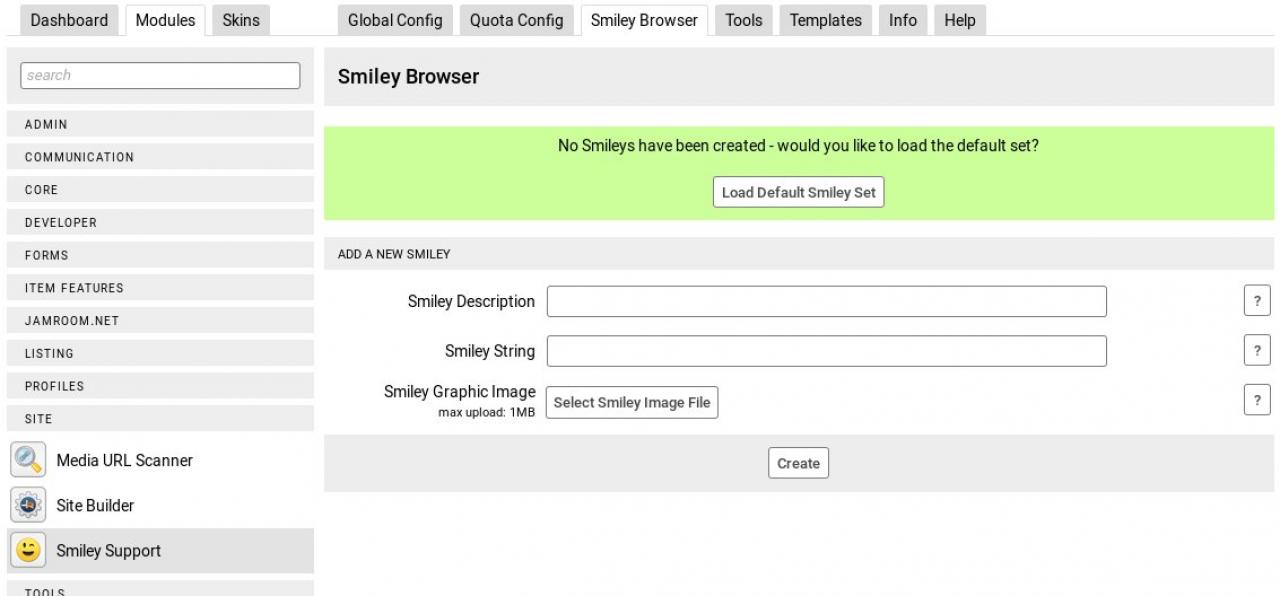The width and height of the screenshot is (1280, 596).
Task: Go to the Dashboard tab
Action: tap(69, 20)
